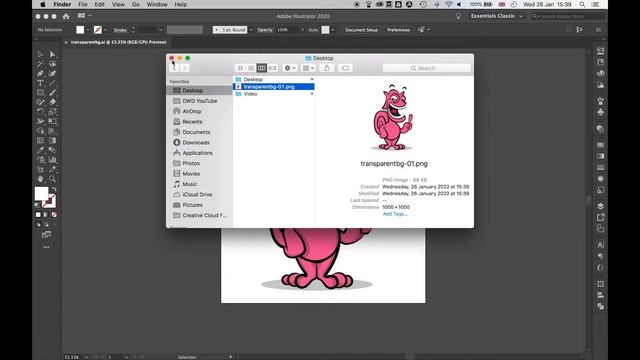Select the Gradient tool
This screenshot has width=640, height=360.
coord(52,140)
